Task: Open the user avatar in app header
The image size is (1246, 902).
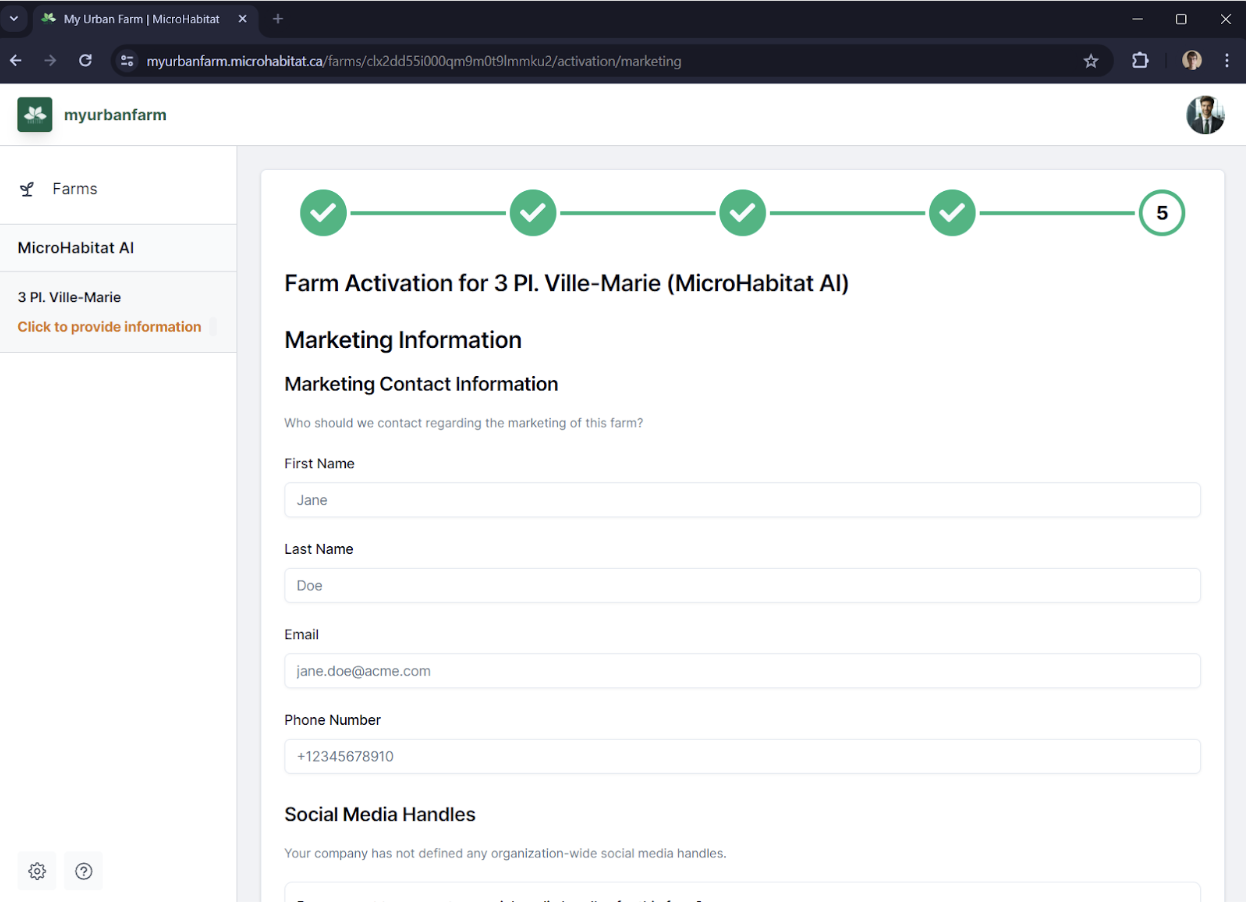Action: (x=1205, y=115)
